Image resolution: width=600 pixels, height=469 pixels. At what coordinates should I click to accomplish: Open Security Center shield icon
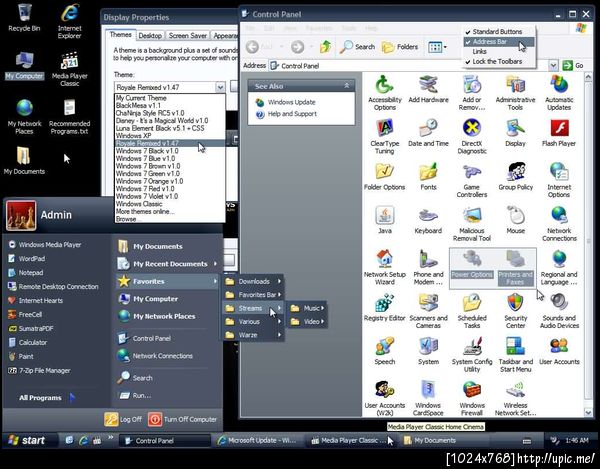pyautogui.click(x=515, y=311)
